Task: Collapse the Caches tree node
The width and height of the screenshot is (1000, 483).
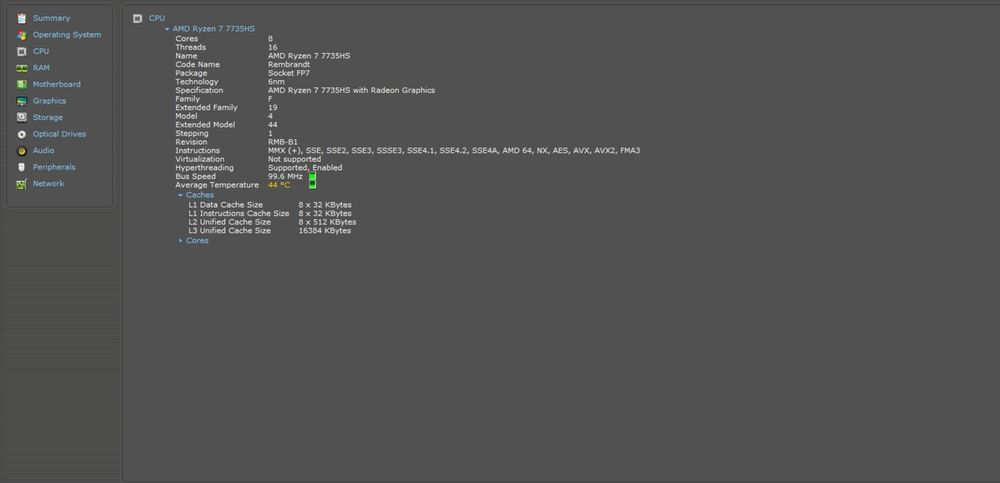Action: click(180, 195)
